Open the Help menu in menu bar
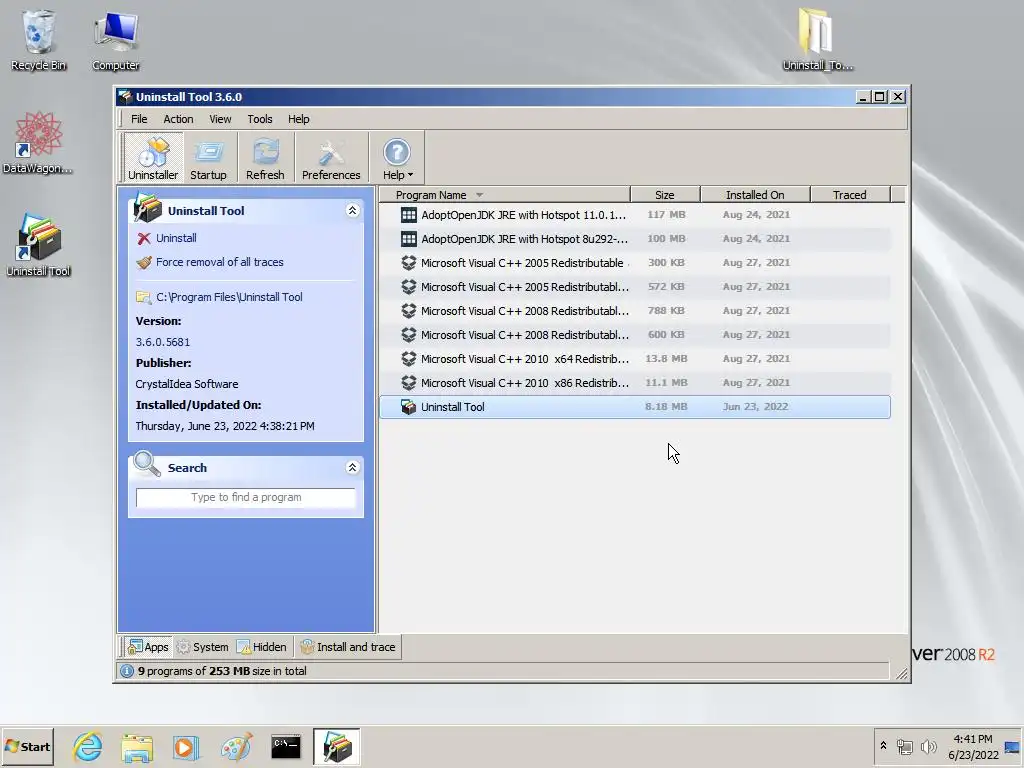This screenshot has height=768, width=1024. (298, 119)
